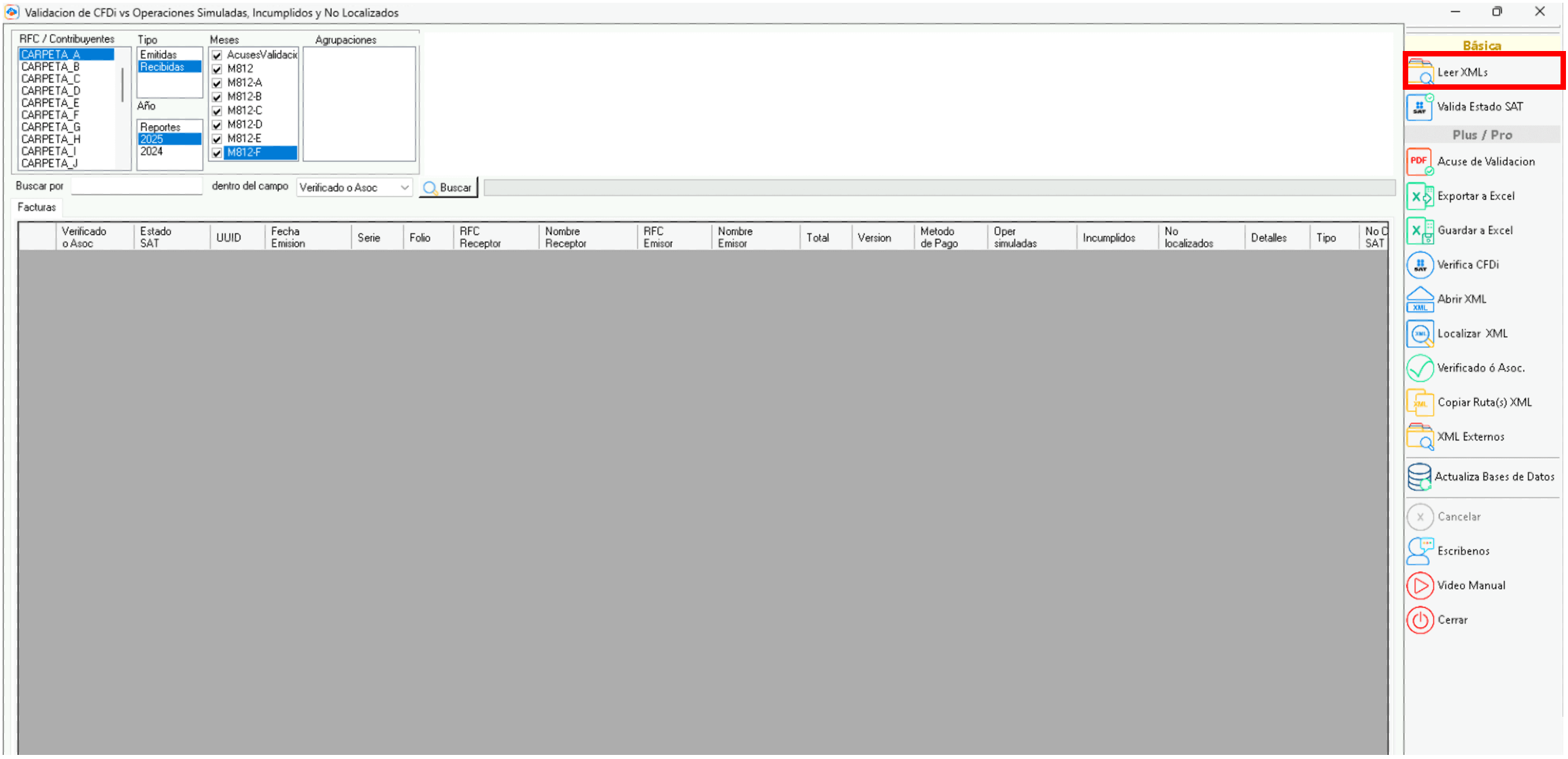
Task: Click the Localizar XML magnifier icon
Action: 1420,334
